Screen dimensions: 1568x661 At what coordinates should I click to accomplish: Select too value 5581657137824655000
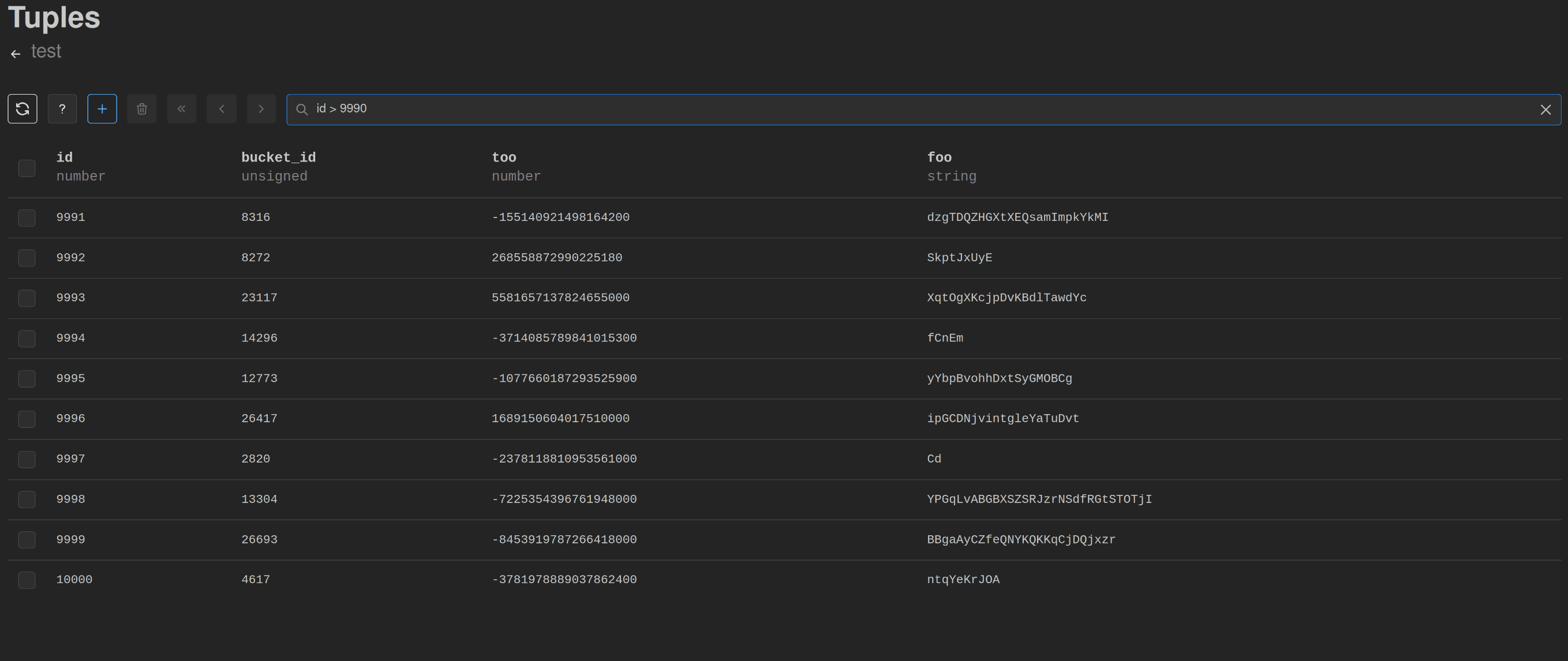pyautogui.click(x=560, y=298)
